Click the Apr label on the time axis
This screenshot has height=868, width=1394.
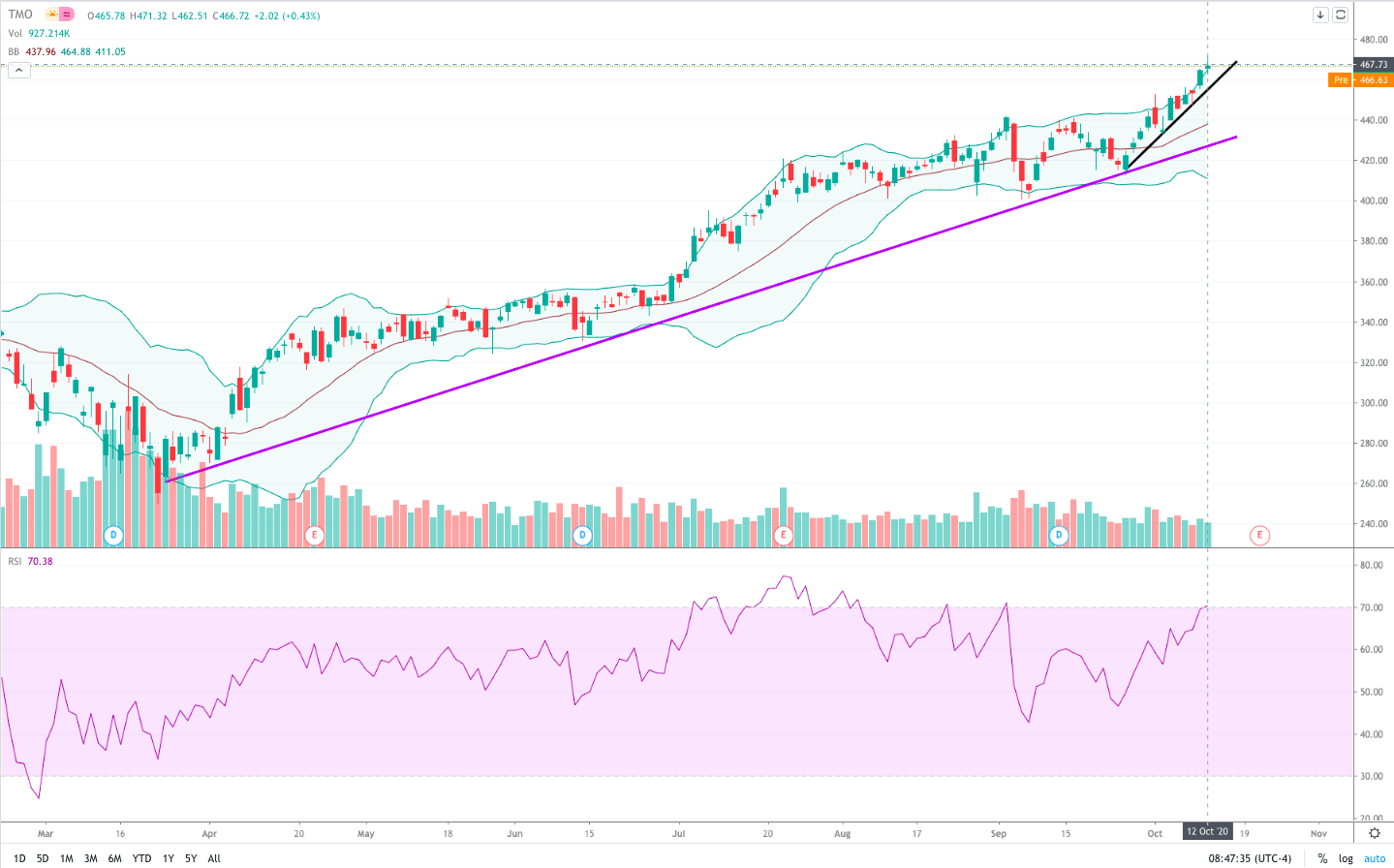tap(209, 833)
